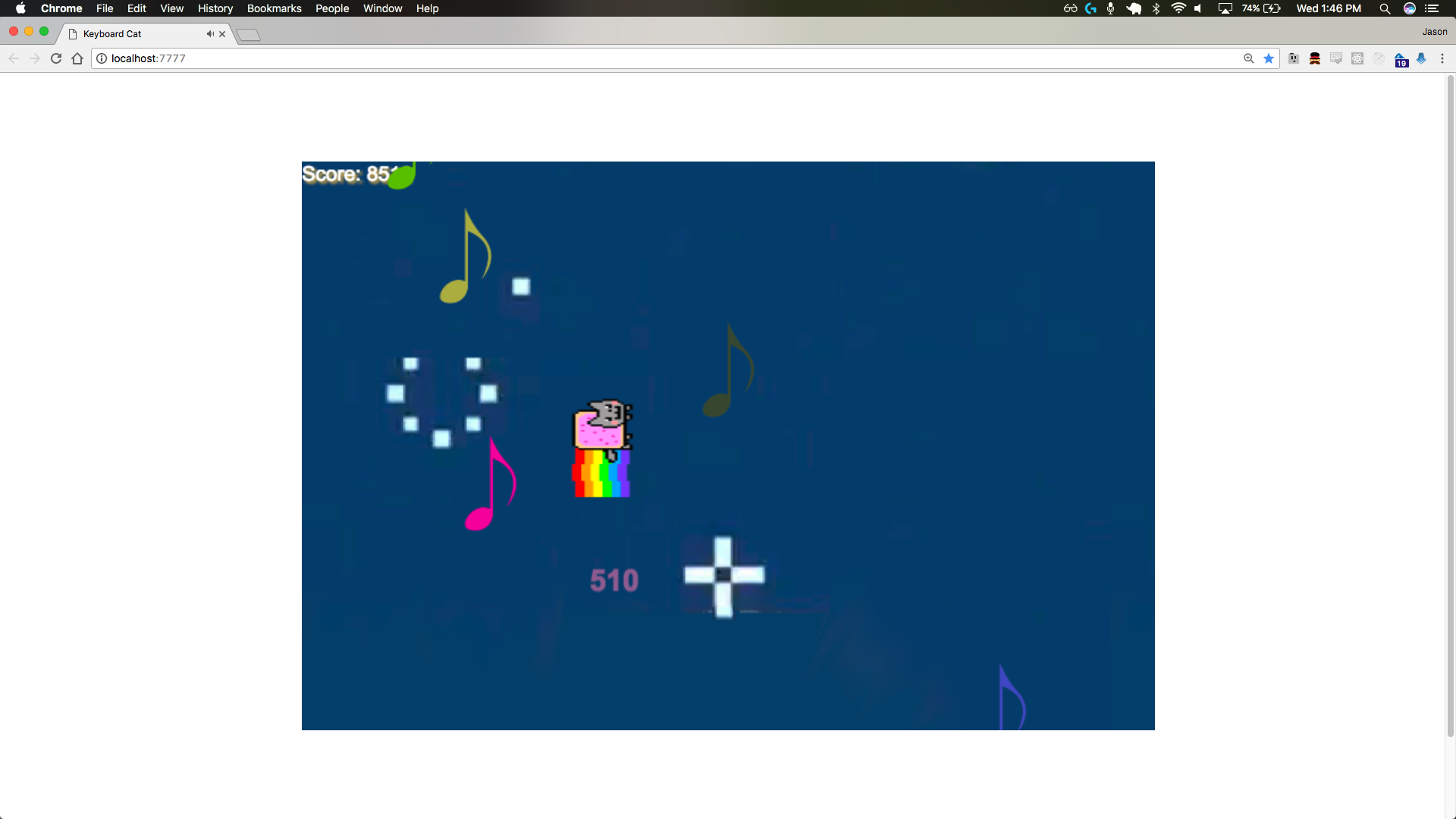This screenshot has width=1456, height=819.
Task: Open the Notification Center list icon
Action: tap(1432, 8)
